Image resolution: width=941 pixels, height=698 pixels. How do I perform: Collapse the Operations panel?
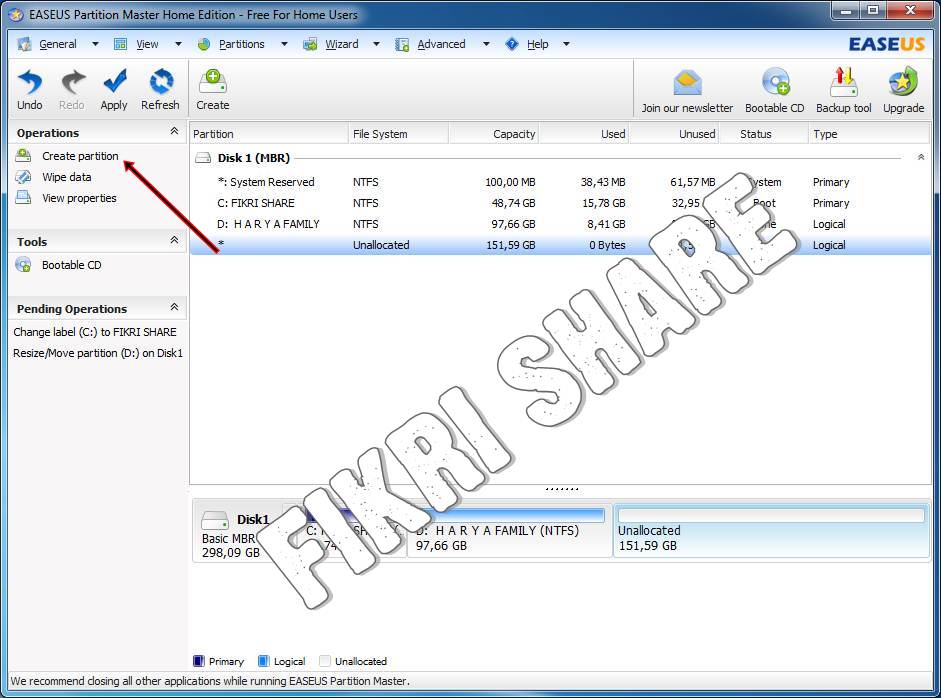[174, 131]
